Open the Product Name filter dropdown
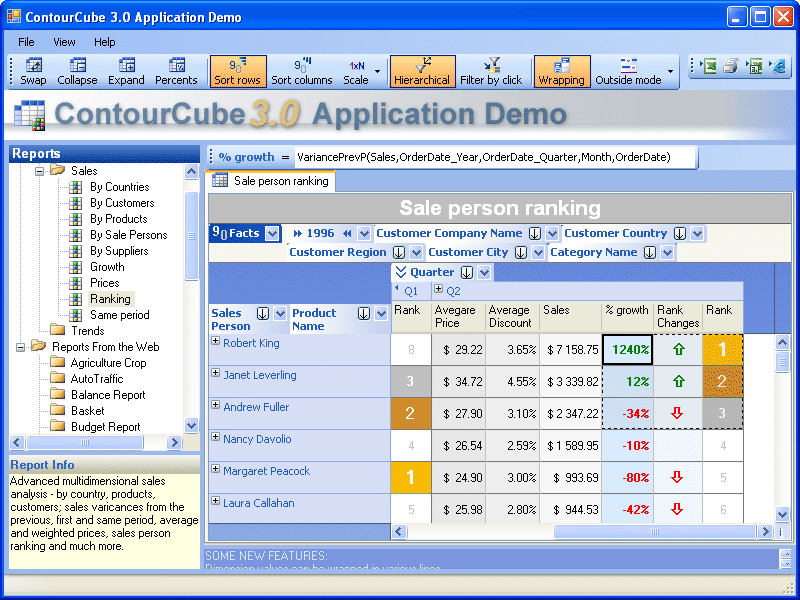 381,314
